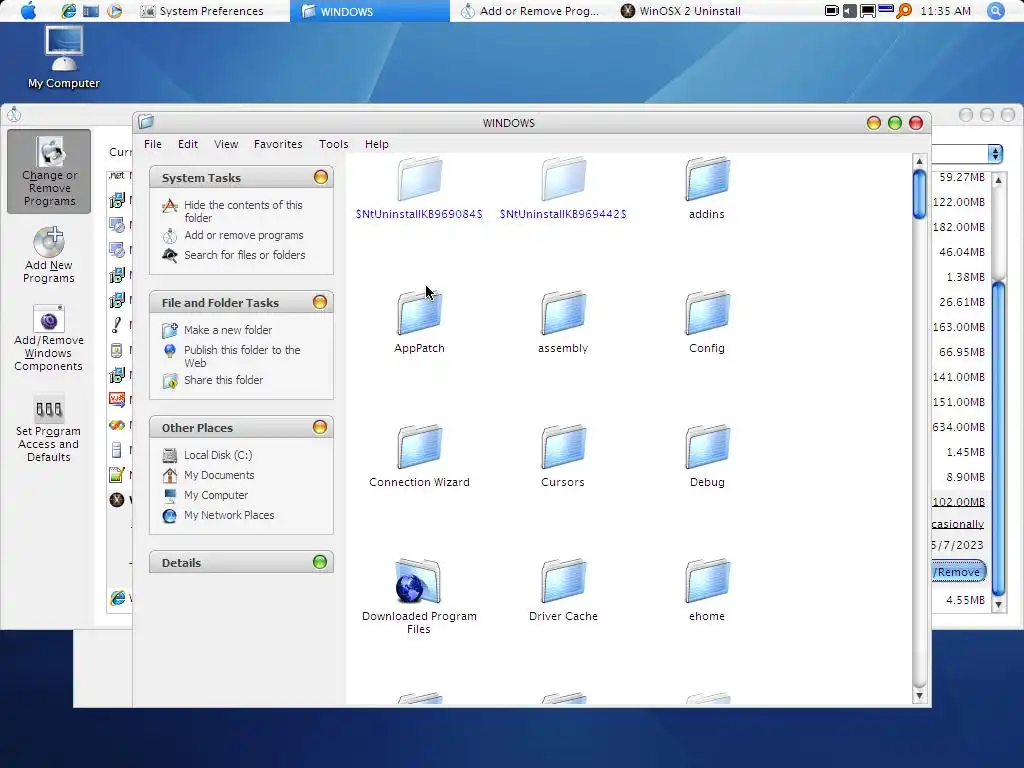Screen dimensions: 1024x768
Task: Select the AppPatch folder
Action: tap(419, 322)
